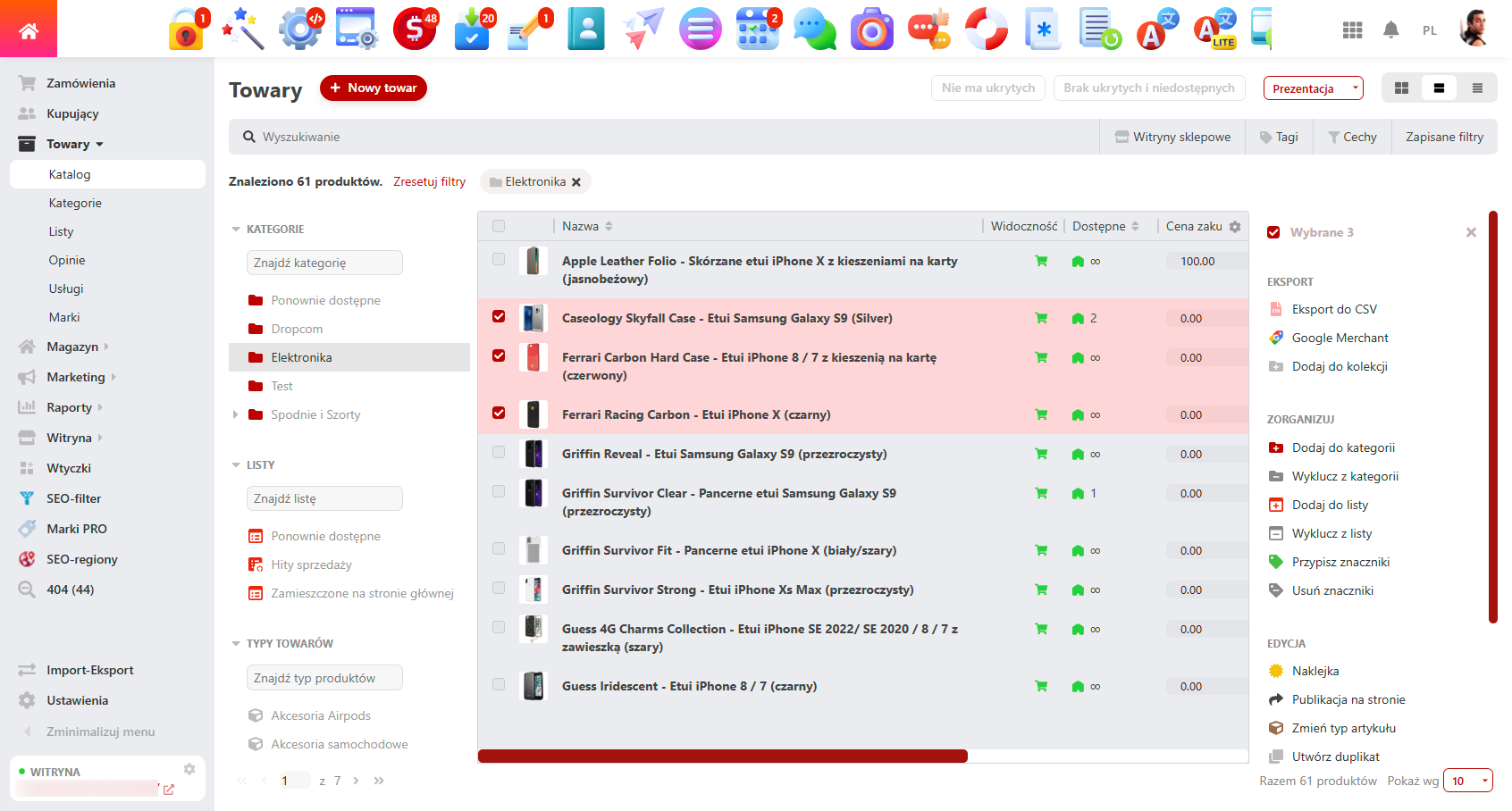Uncheck Caseology Skyfall Case product checkbox
Image resolution: width=1512 pixels, height=811 pixels.
tap(499, 316)
